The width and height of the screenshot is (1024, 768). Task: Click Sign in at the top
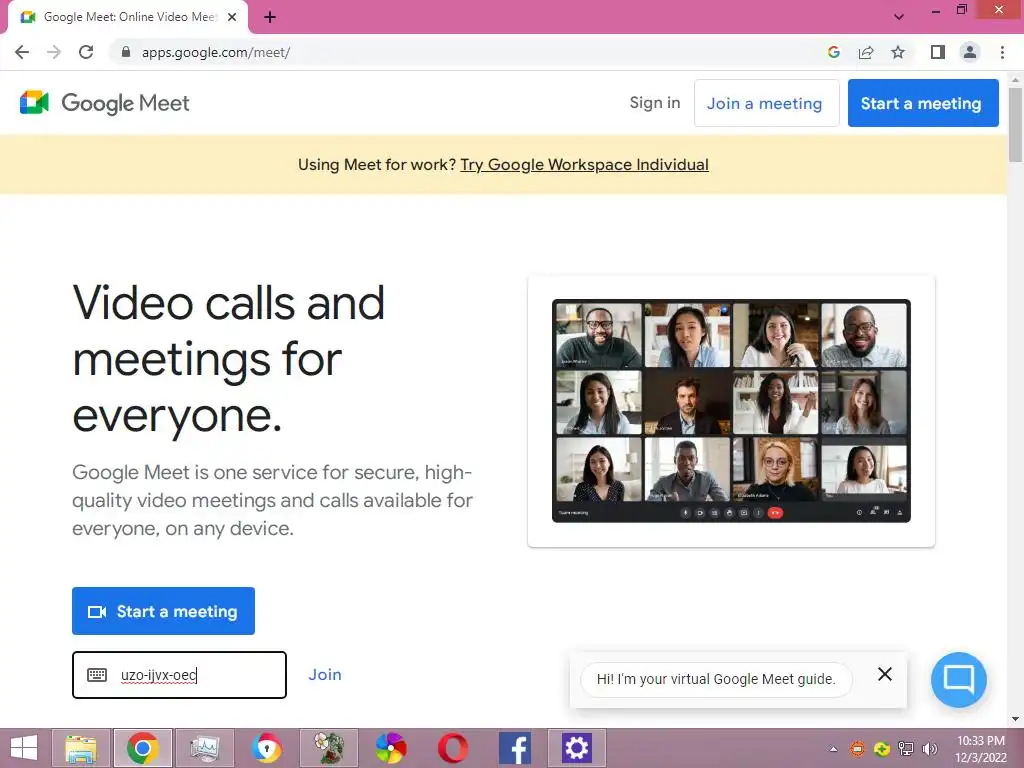click(x=655, y=103)
